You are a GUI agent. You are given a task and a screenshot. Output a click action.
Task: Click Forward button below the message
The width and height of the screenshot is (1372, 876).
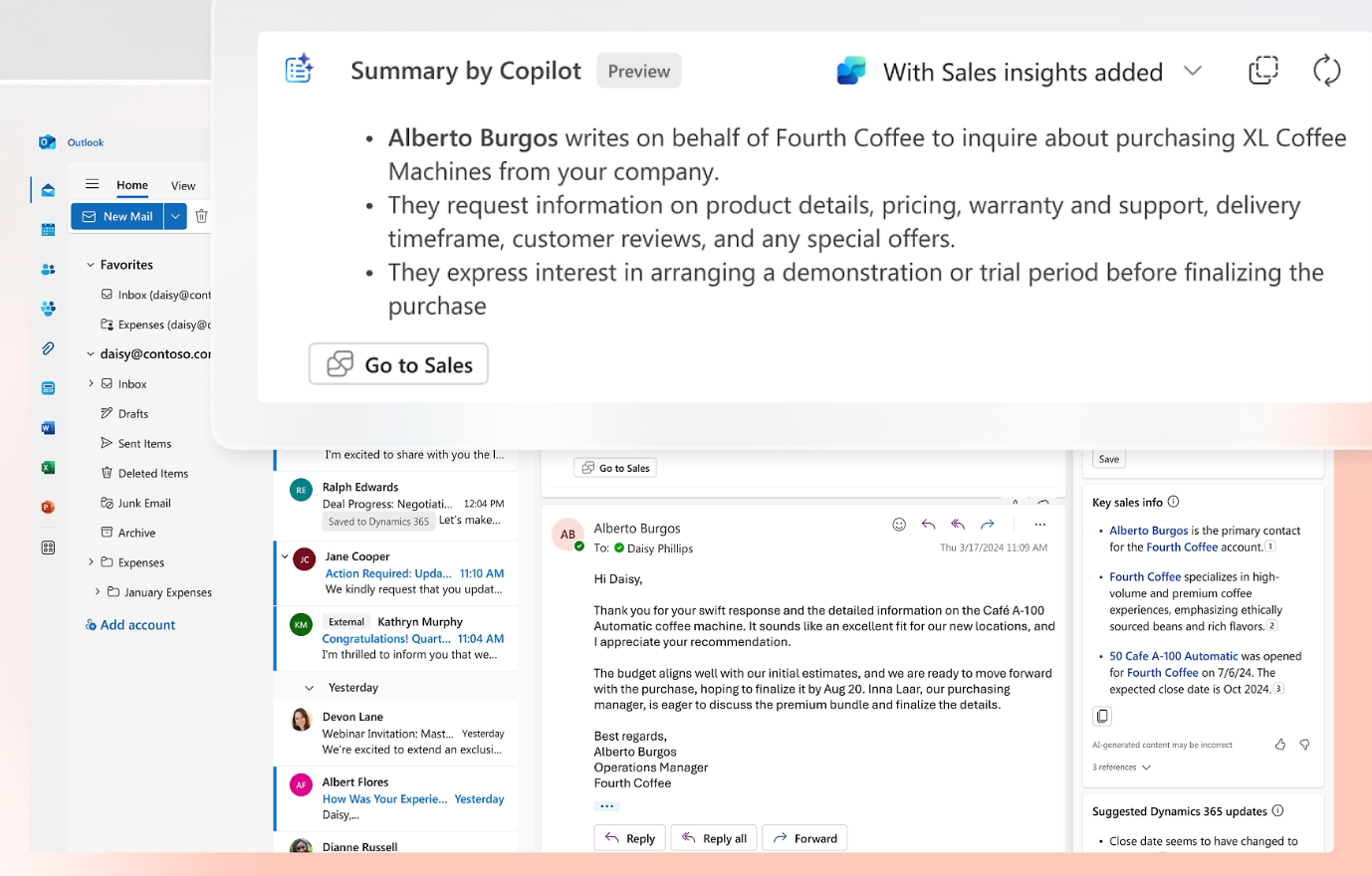[804, 838]
